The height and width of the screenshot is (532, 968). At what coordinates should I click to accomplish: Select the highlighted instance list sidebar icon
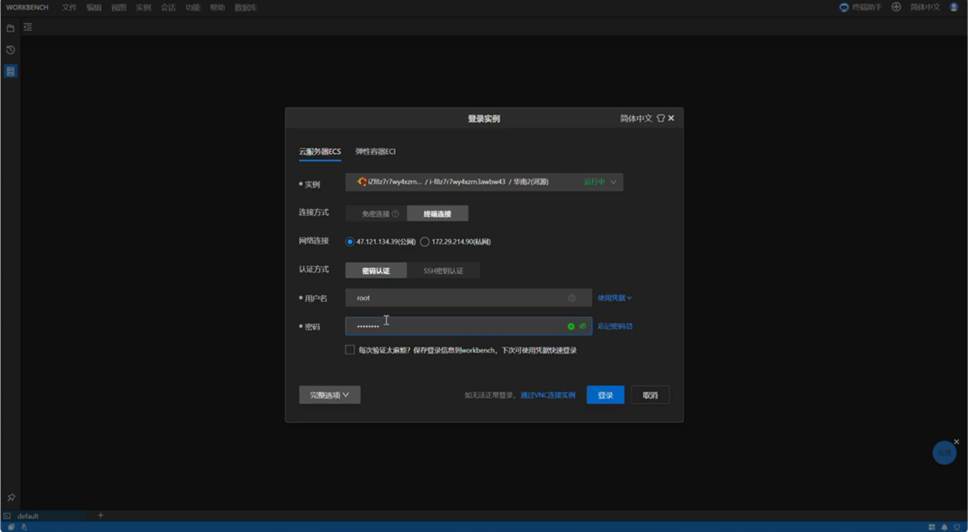(11, 71)
